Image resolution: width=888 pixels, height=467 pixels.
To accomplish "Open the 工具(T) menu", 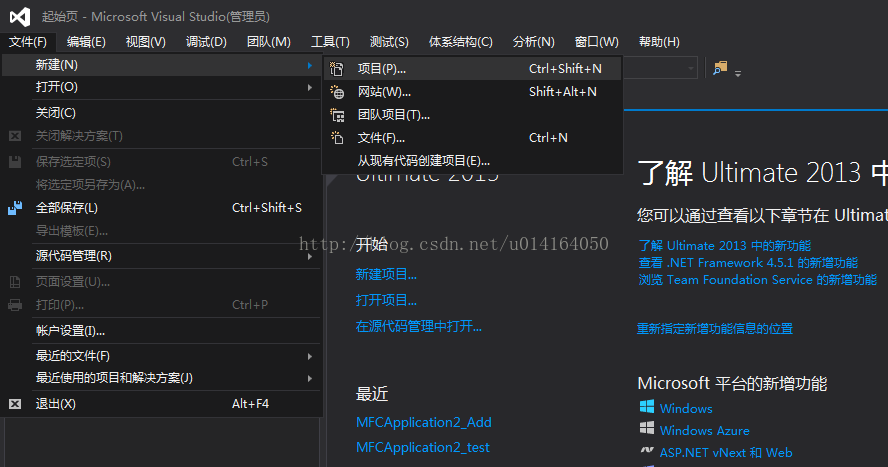I will pyautogui.click(x=330, y=42).
